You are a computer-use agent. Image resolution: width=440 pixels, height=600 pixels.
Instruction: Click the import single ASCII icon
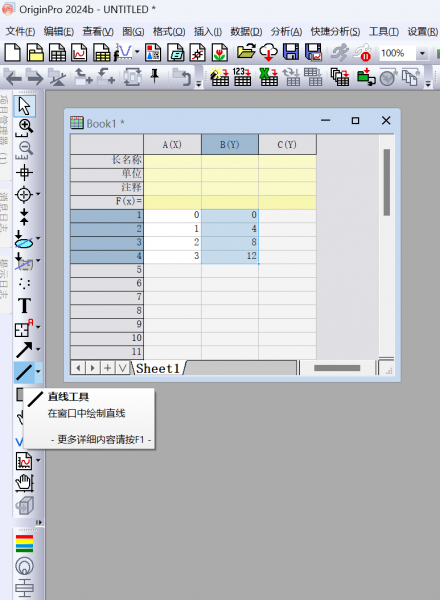pyautogui.click(x=242, y=77)
